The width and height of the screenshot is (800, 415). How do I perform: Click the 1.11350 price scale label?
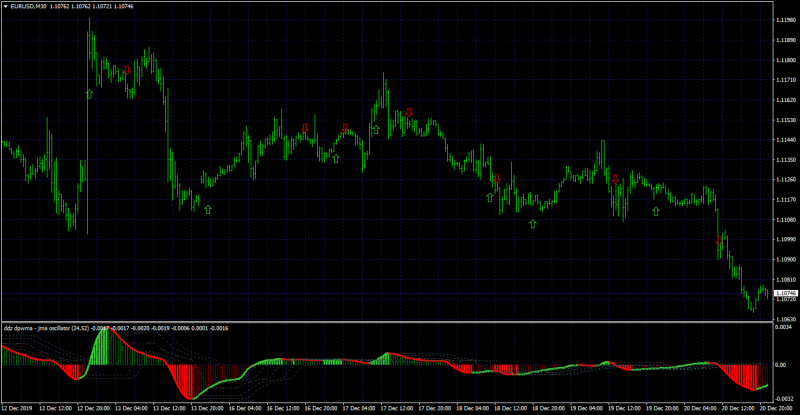pos(786,160)
